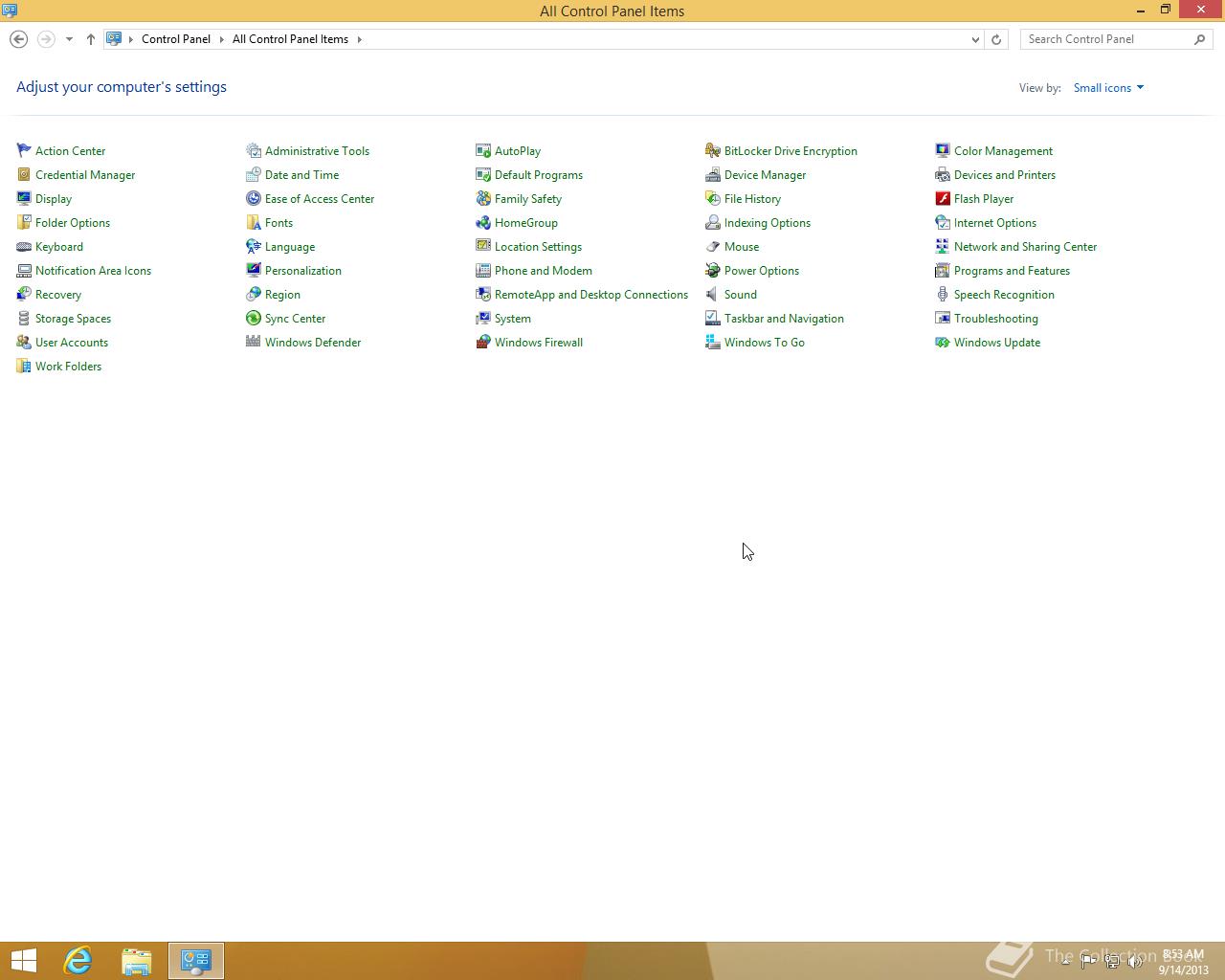Click the Sound speaker icon
The image size is (1225, 980).
[713, 294]
